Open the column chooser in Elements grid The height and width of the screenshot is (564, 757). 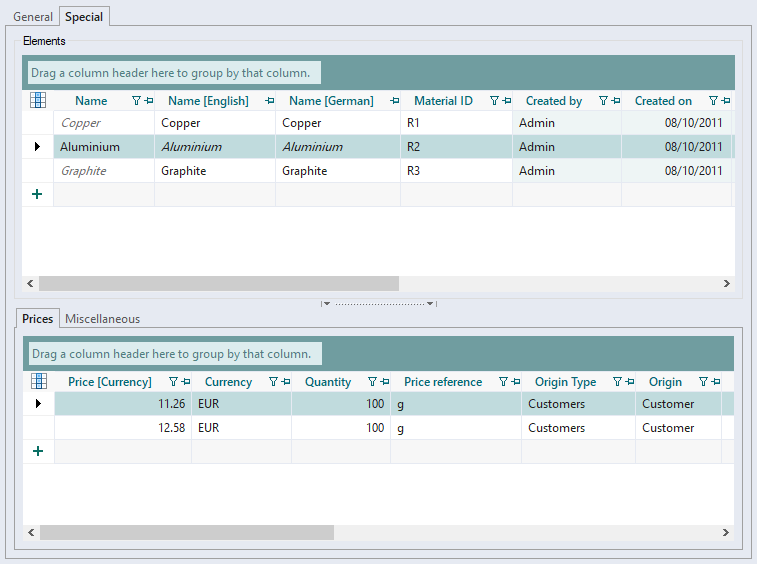[x=38, y=100]
